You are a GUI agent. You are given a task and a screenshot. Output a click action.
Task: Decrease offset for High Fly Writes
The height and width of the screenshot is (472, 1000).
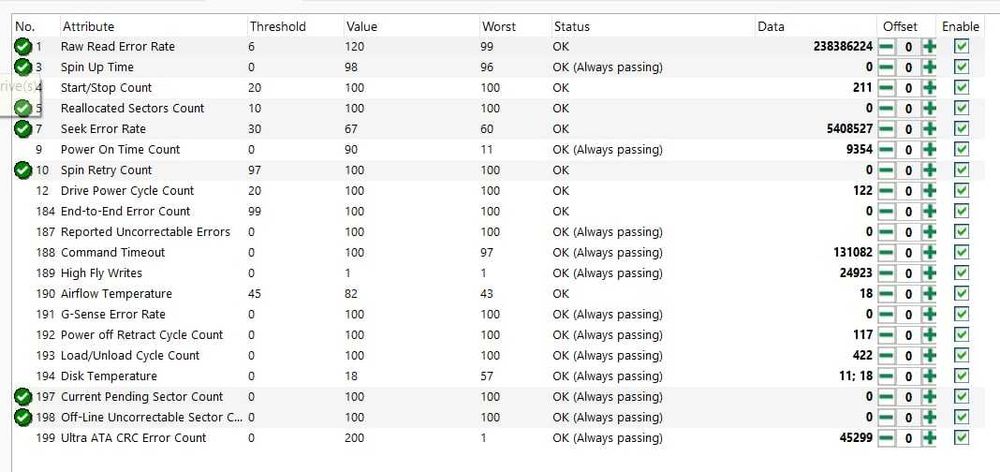click(886, 273)
